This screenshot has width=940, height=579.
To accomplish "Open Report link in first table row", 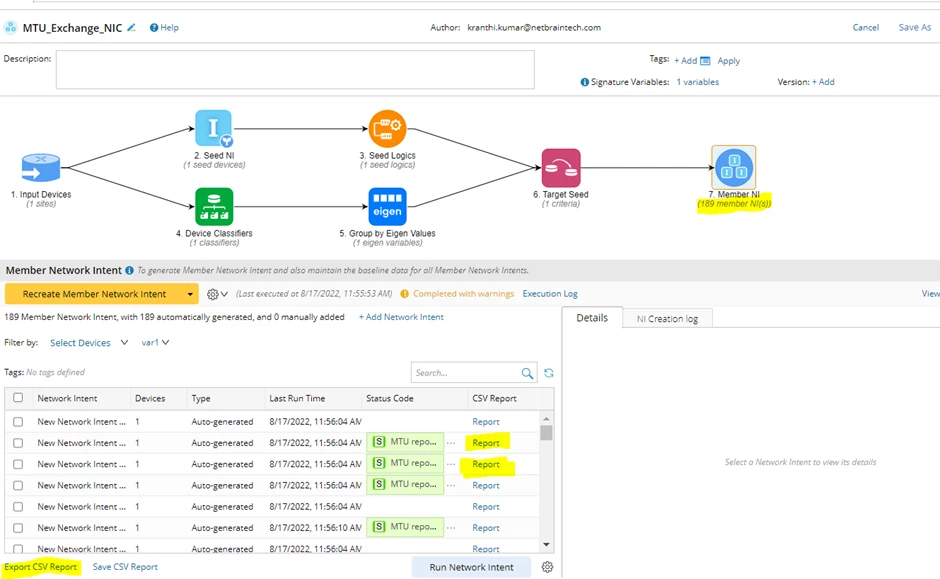I will pos(486,422).
